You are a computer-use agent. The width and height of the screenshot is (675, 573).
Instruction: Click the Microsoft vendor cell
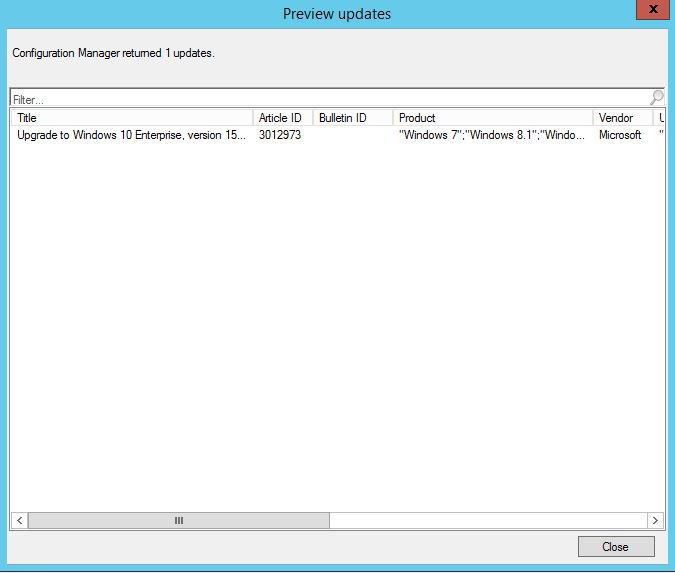[620, 135]
